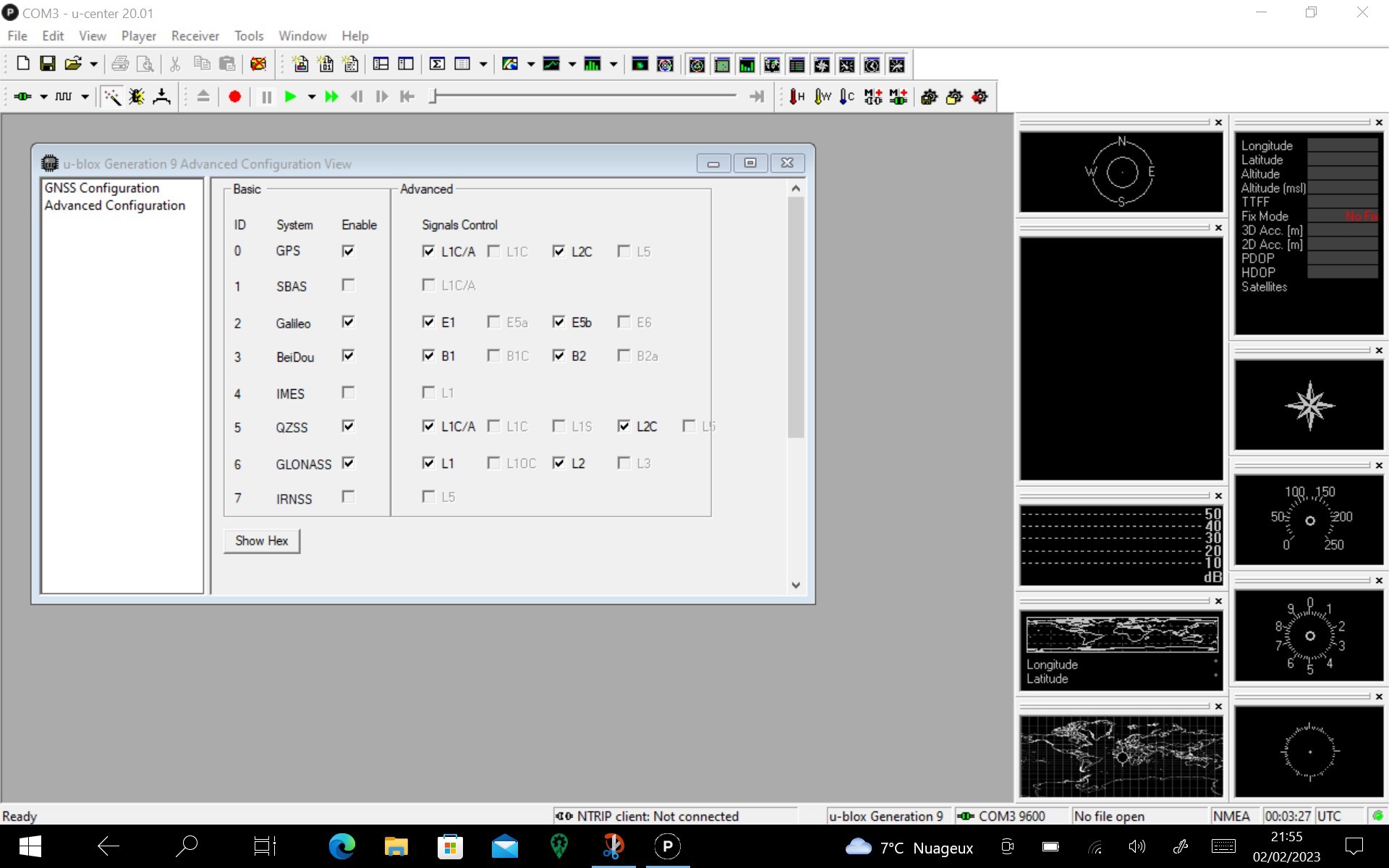Click the histogram view bar-chart icon
Image resolution: width=1389 pixels, height=868 pixels.
tap(592, 64)
